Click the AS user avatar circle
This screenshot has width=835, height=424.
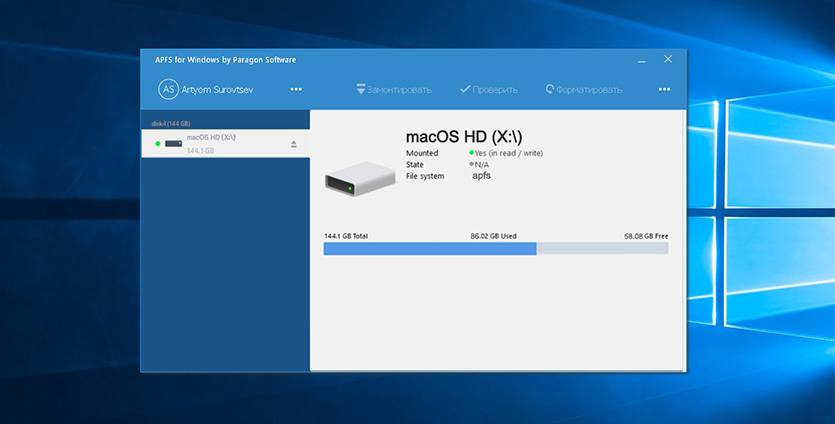point(168,89)
